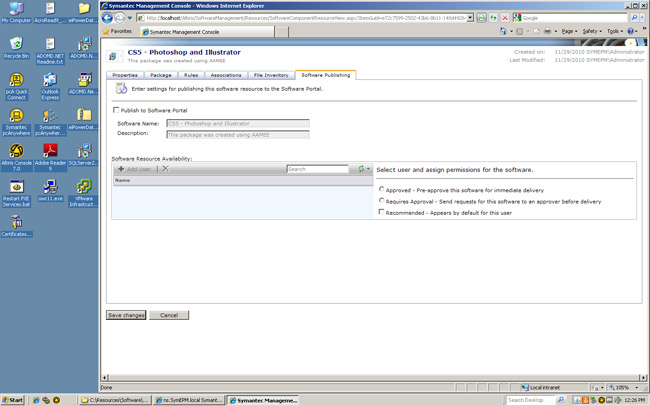Screen dimensions: 650x406
Task: Enable Publish to Software Portal checkbox
Action: (116, 110)
